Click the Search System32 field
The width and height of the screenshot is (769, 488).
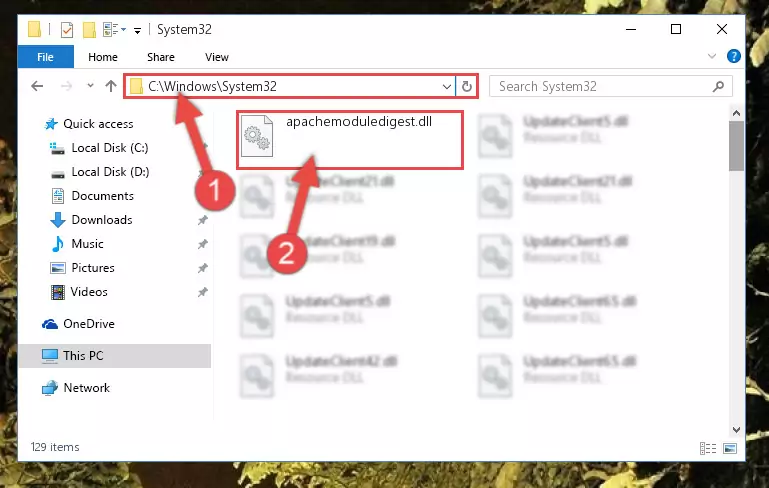click(611, 86)
